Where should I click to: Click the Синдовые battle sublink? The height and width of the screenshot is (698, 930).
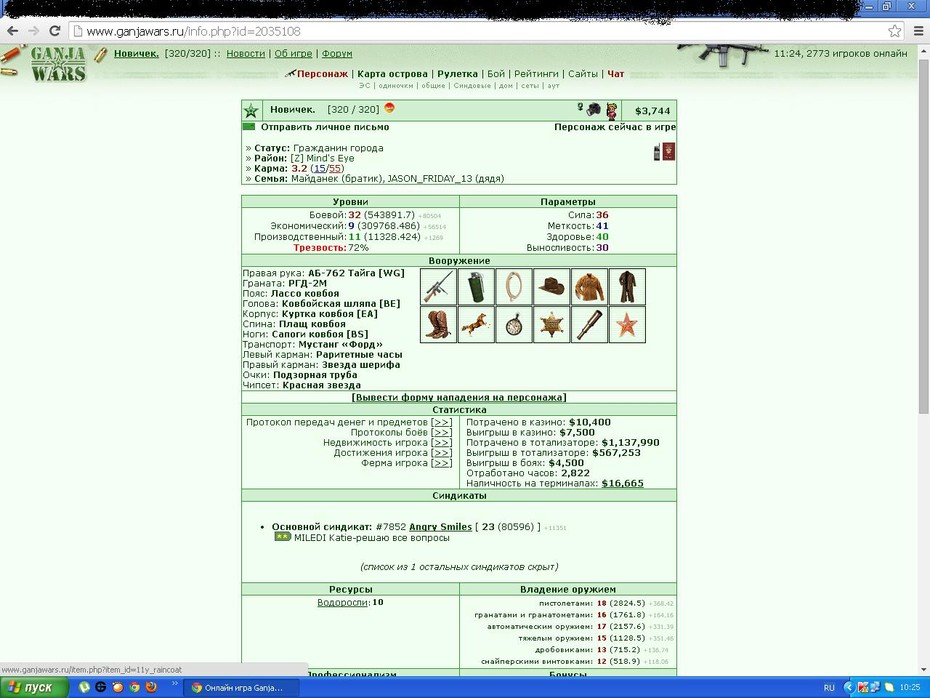pyautogui.click(x=472, y=86)
